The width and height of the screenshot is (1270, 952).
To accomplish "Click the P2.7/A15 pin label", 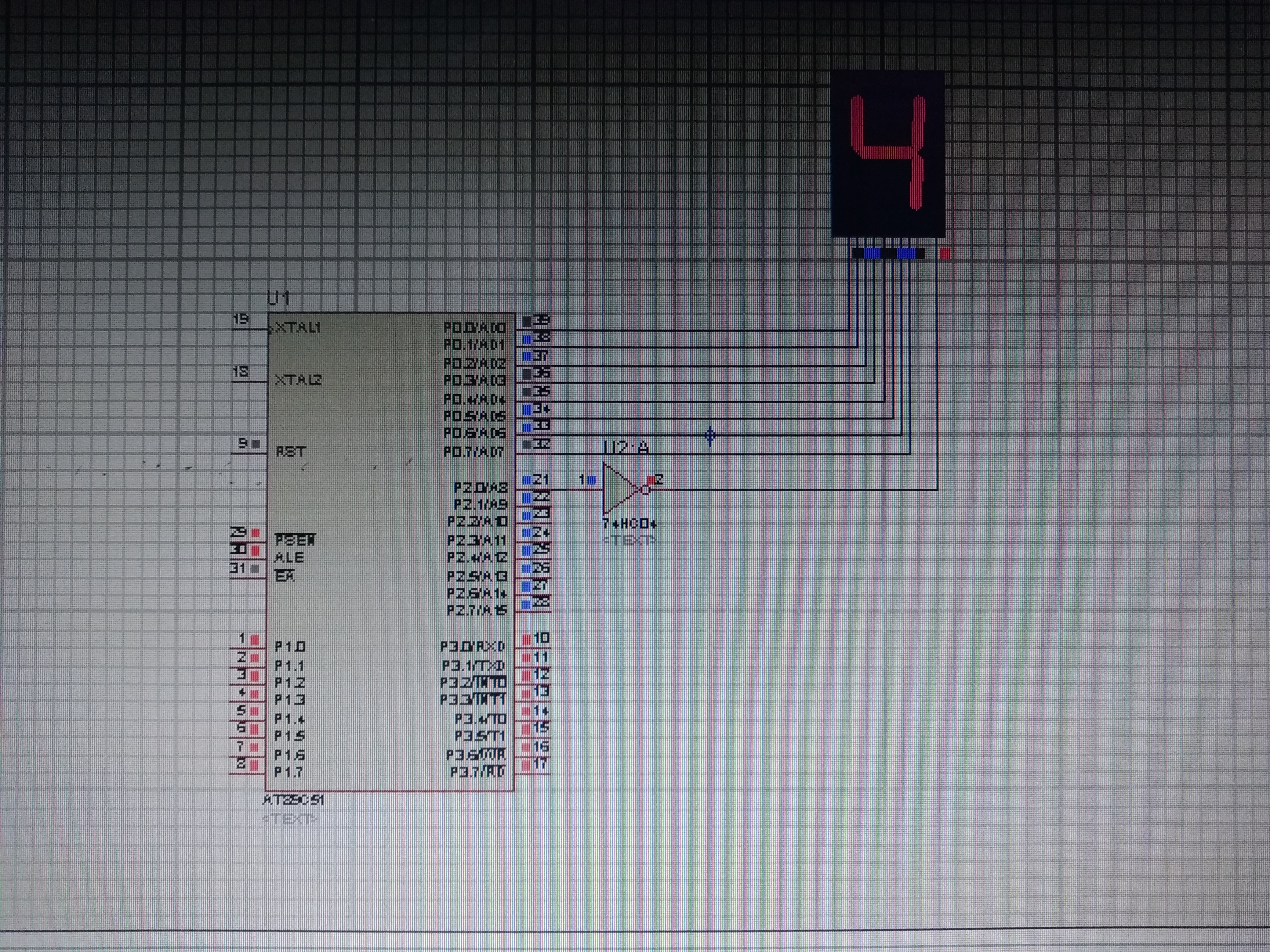I will pyautogui.click(x=477, y=610).
